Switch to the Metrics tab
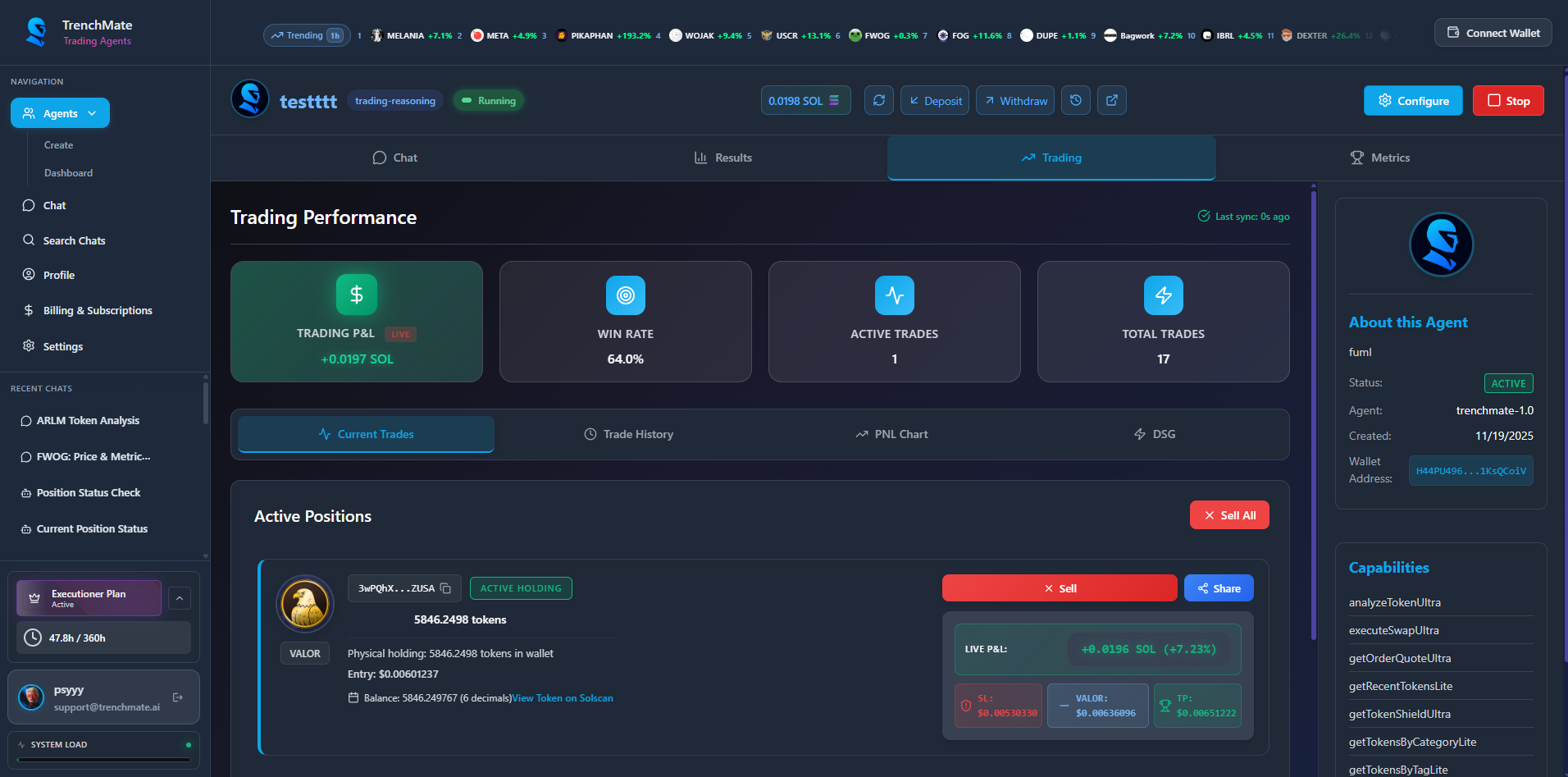The width and height of the screenshot is (1568, 777). pos(1380,158)
